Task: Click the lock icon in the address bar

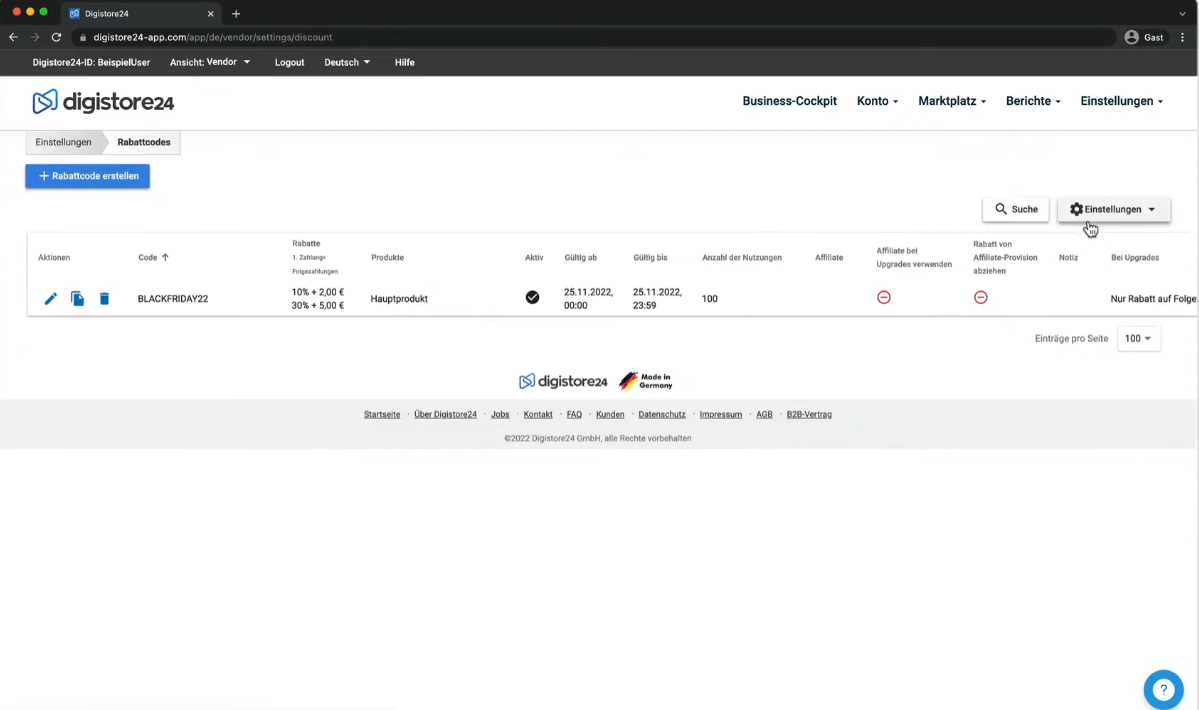Action: (83, 37)
